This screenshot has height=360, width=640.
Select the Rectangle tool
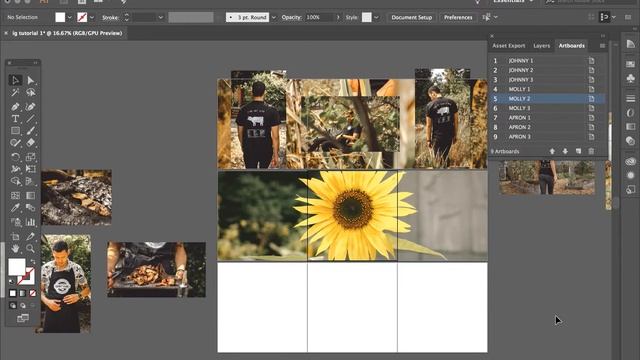(16, 131)
